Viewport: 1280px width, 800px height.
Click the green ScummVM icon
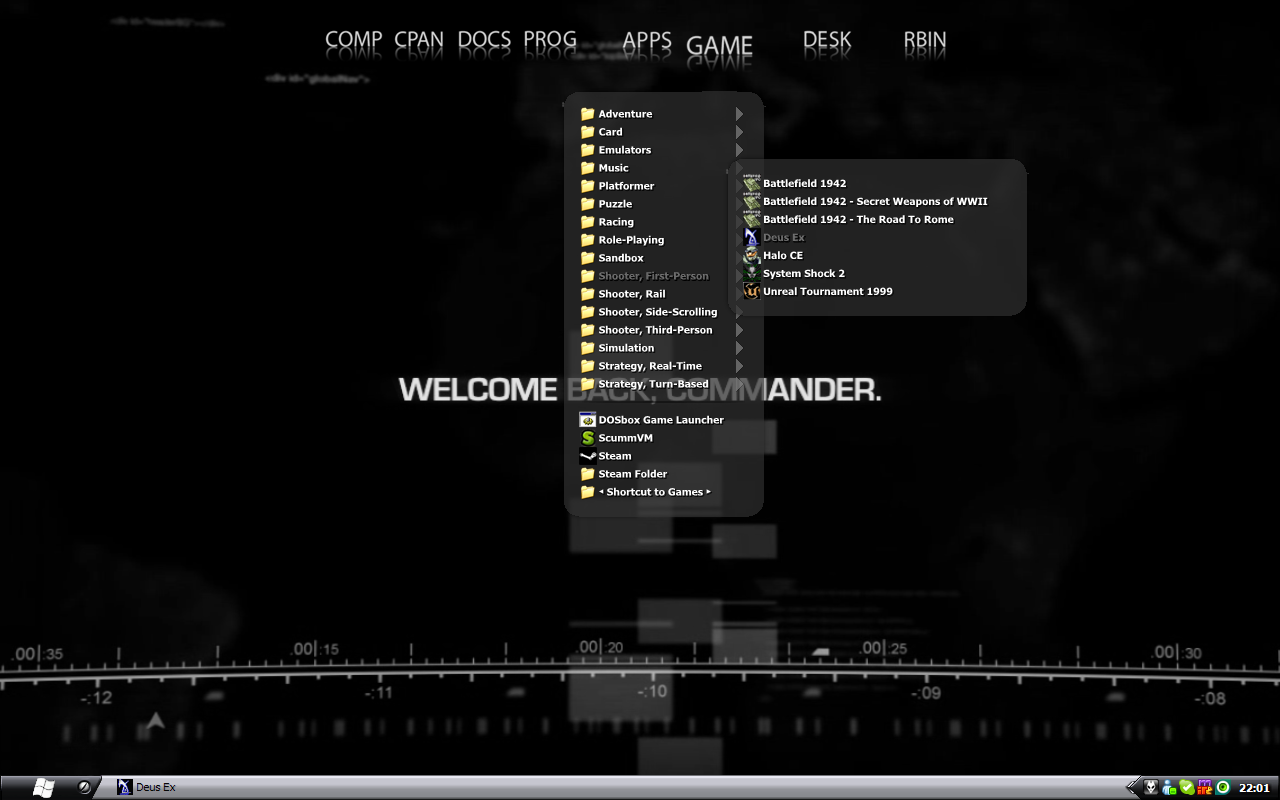(588, 438)
